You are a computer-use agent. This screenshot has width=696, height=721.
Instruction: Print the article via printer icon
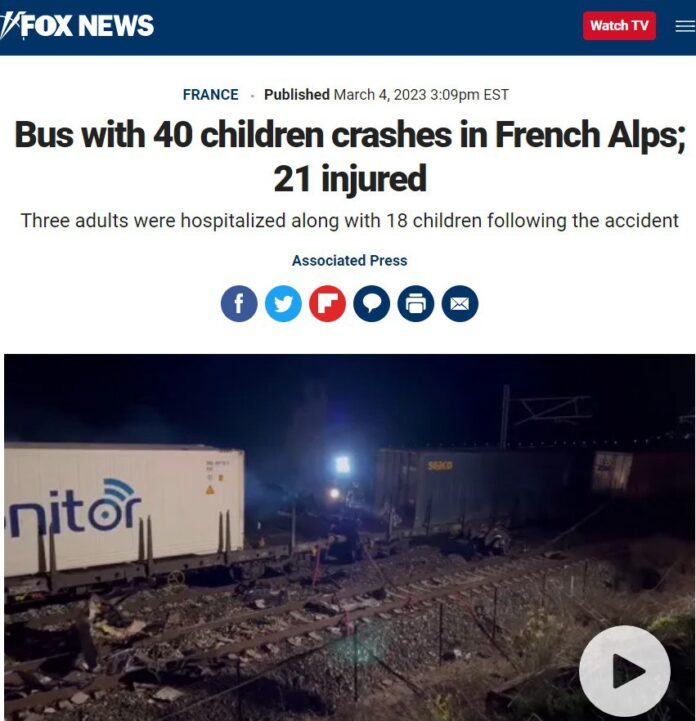pyautogui.click(x=416, y=303)
